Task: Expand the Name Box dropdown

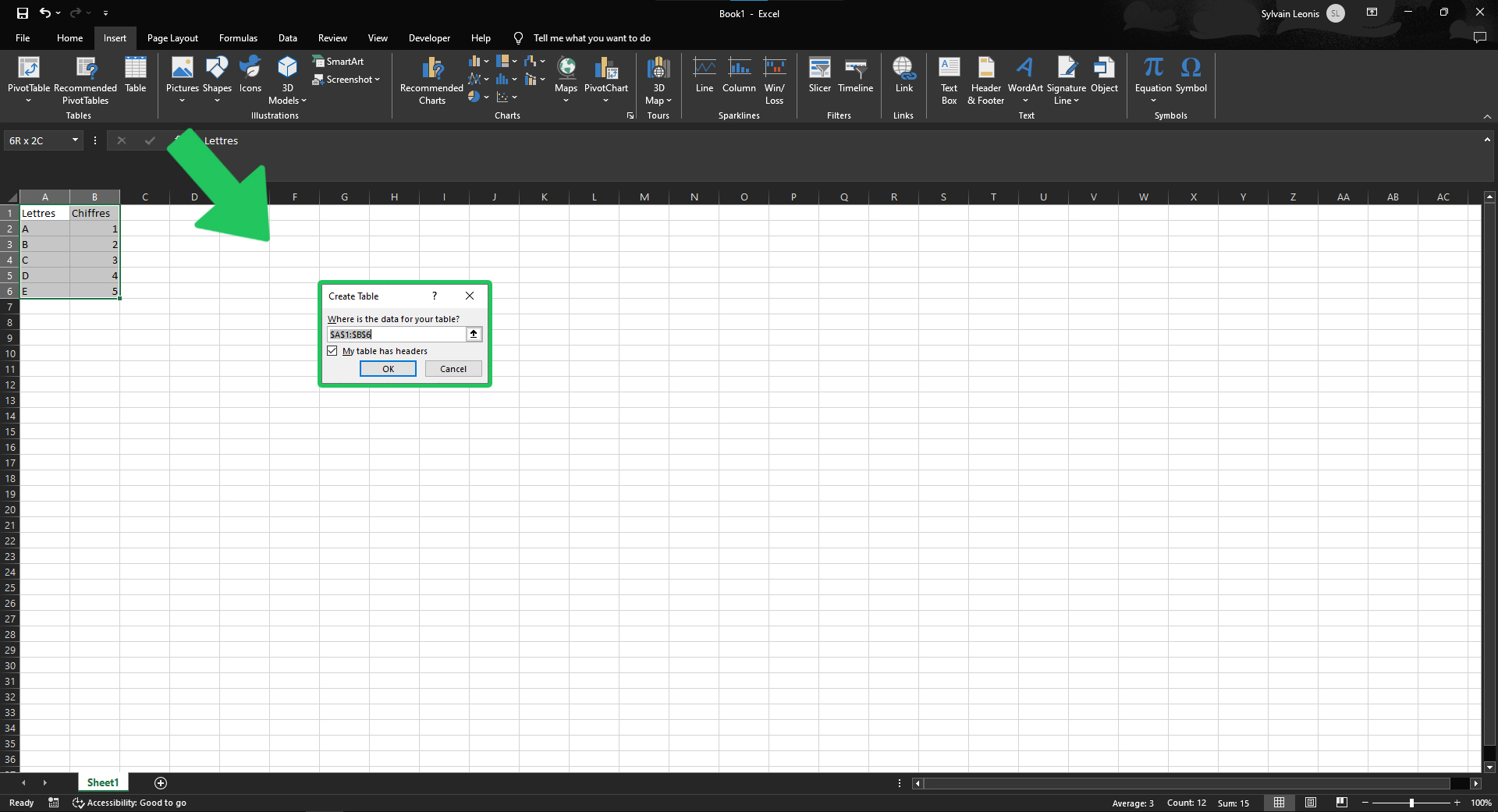Action: (x=75, y=140)
